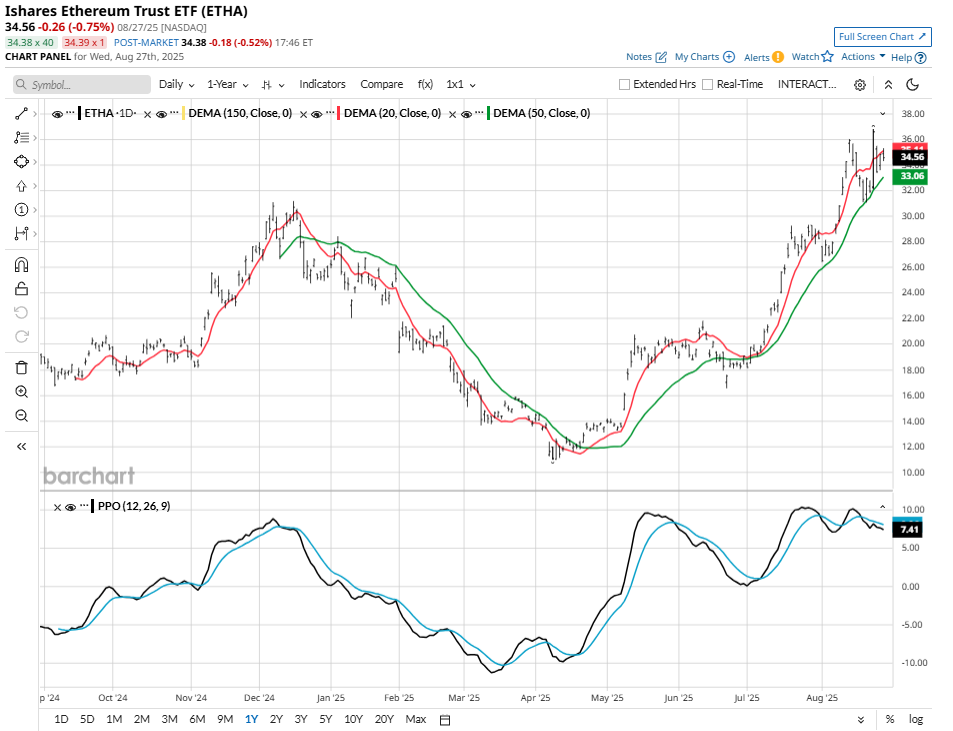This screenshot has width=953, height=731.
Task: Open the ETHA series options ellipsis
Action: [70, 113]
